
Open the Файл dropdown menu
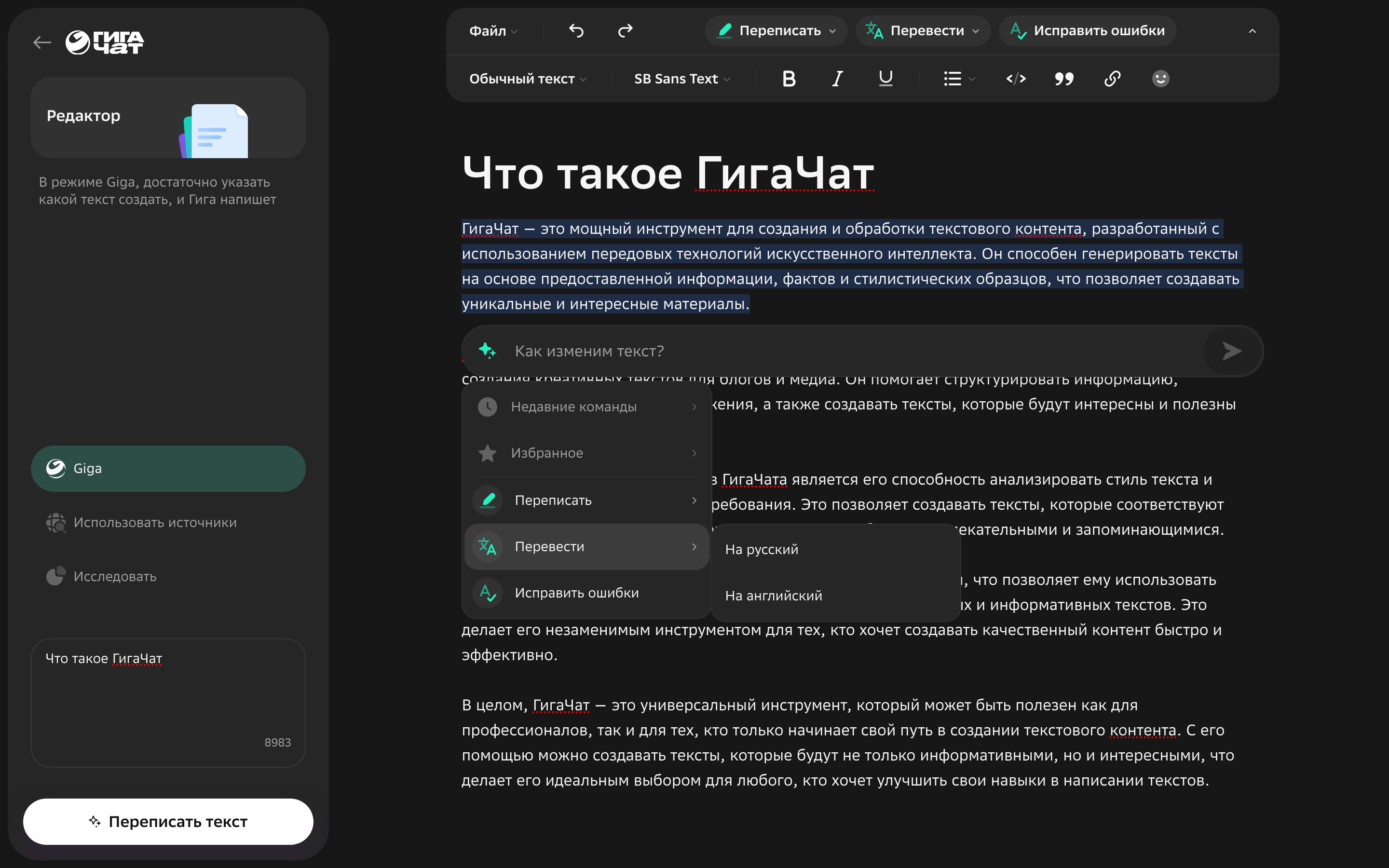pyautogui.click(x=493, y=31)
